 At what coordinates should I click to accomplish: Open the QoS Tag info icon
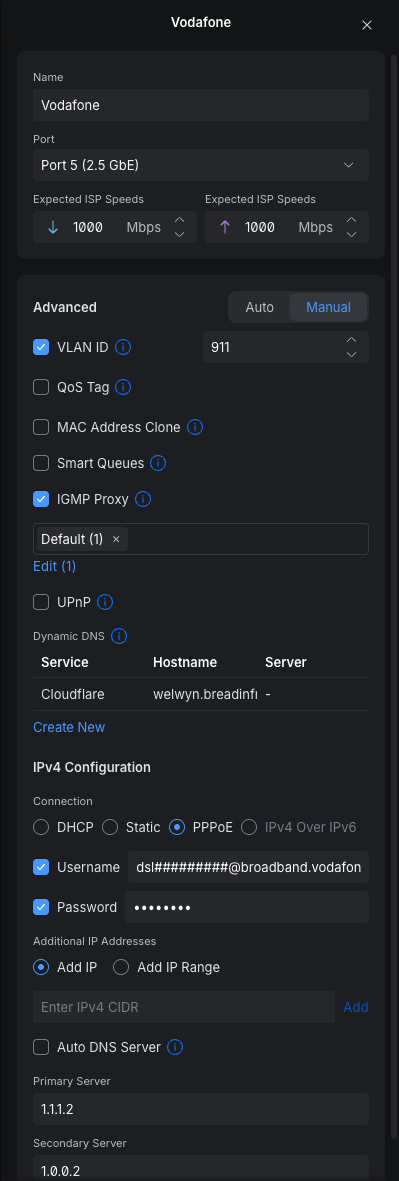click(x=123, y=388)
